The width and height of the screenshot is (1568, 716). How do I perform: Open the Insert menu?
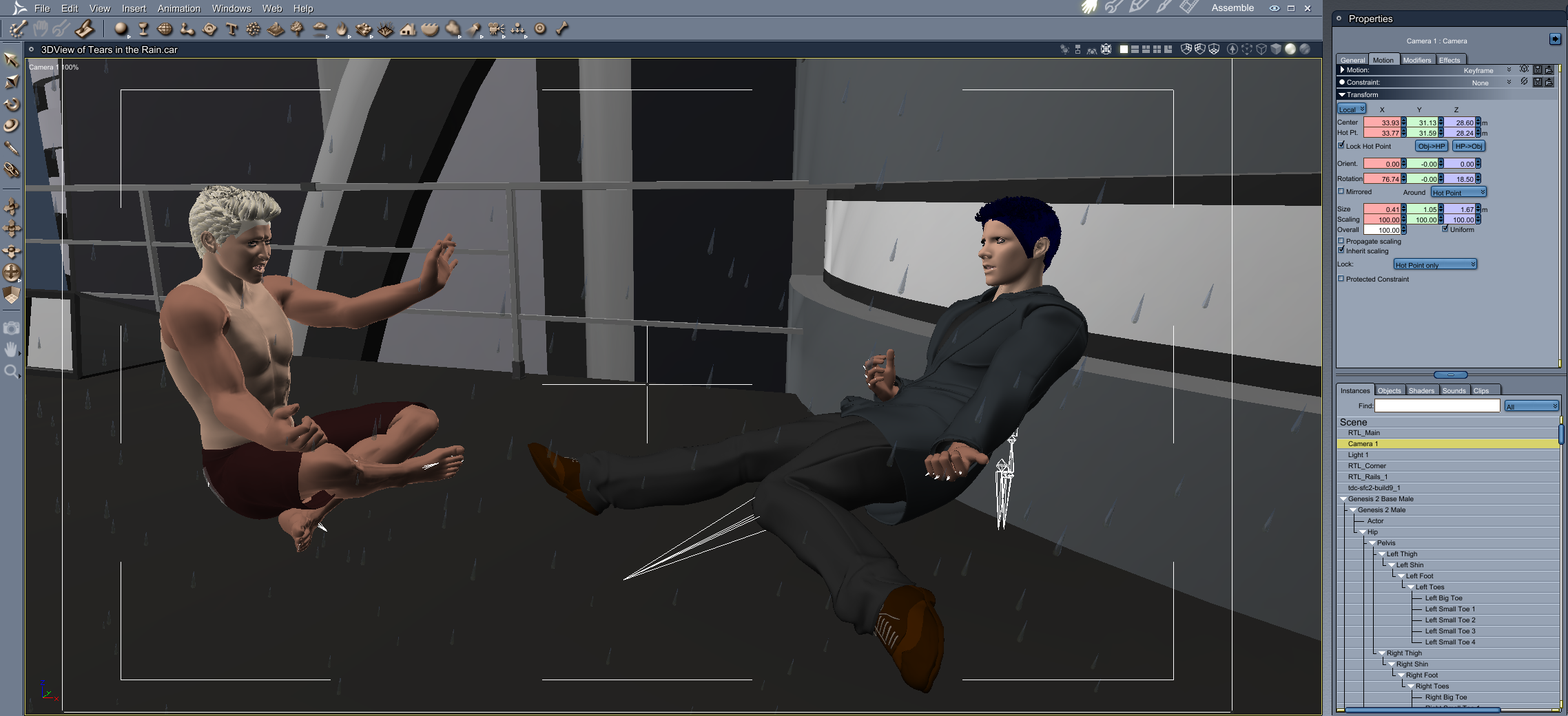pos(134,8)
